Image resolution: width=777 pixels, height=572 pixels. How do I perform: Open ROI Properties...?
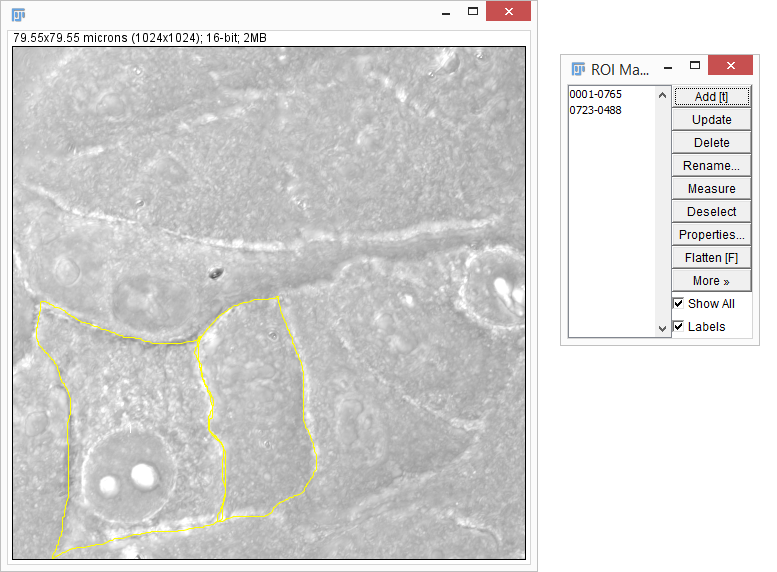pyautogui.click(x=711, y=234)
